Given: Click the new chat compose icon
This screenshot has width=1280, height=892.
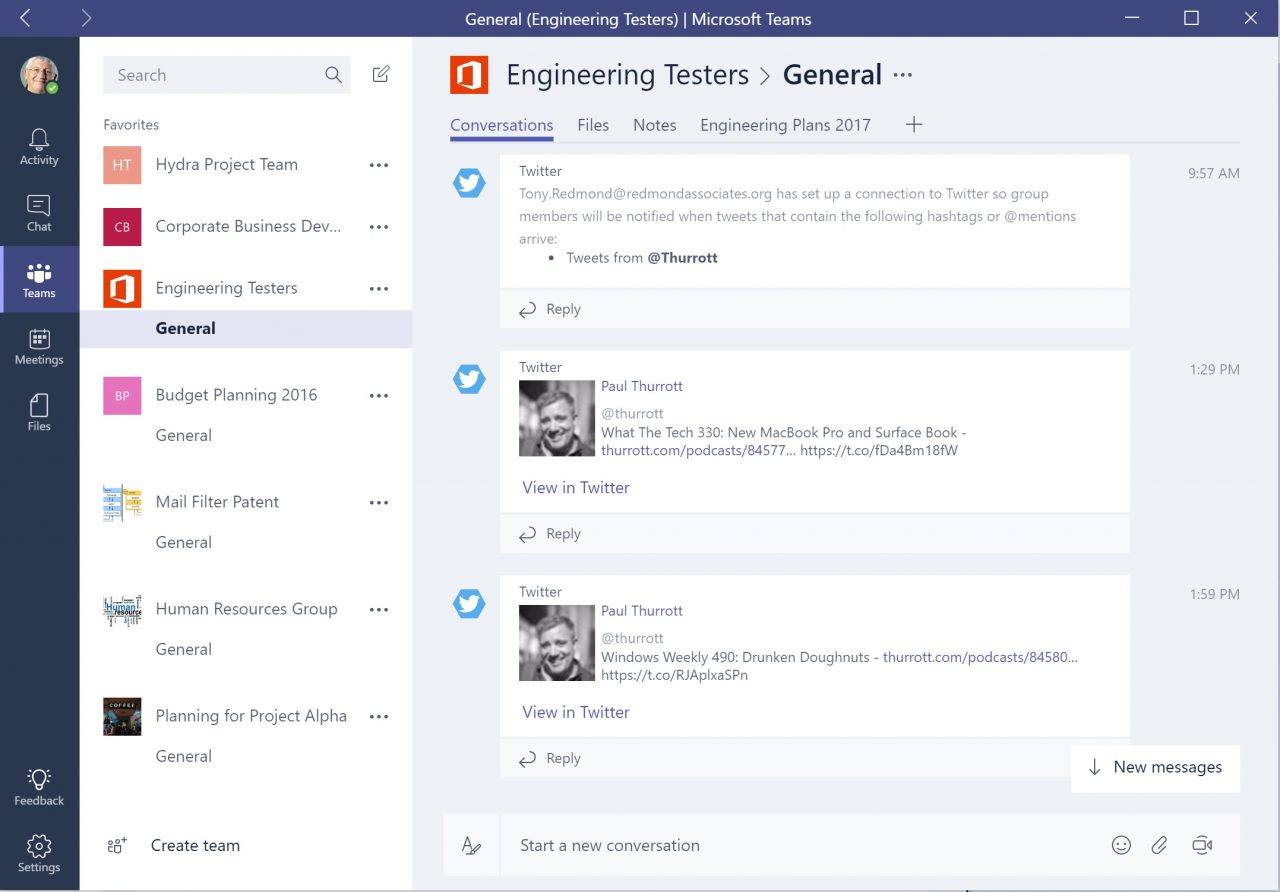Looking at the screenshot, I should pyautogui.click(x=381, y=74).
